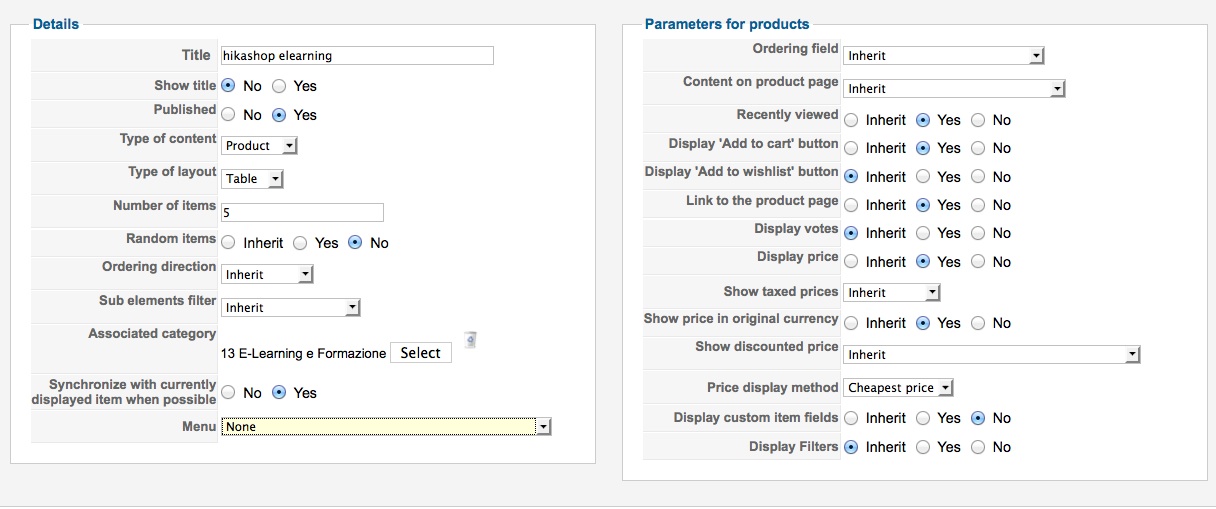Select Yes for Display votes
1216x509 pixels.
pos(925,233)
